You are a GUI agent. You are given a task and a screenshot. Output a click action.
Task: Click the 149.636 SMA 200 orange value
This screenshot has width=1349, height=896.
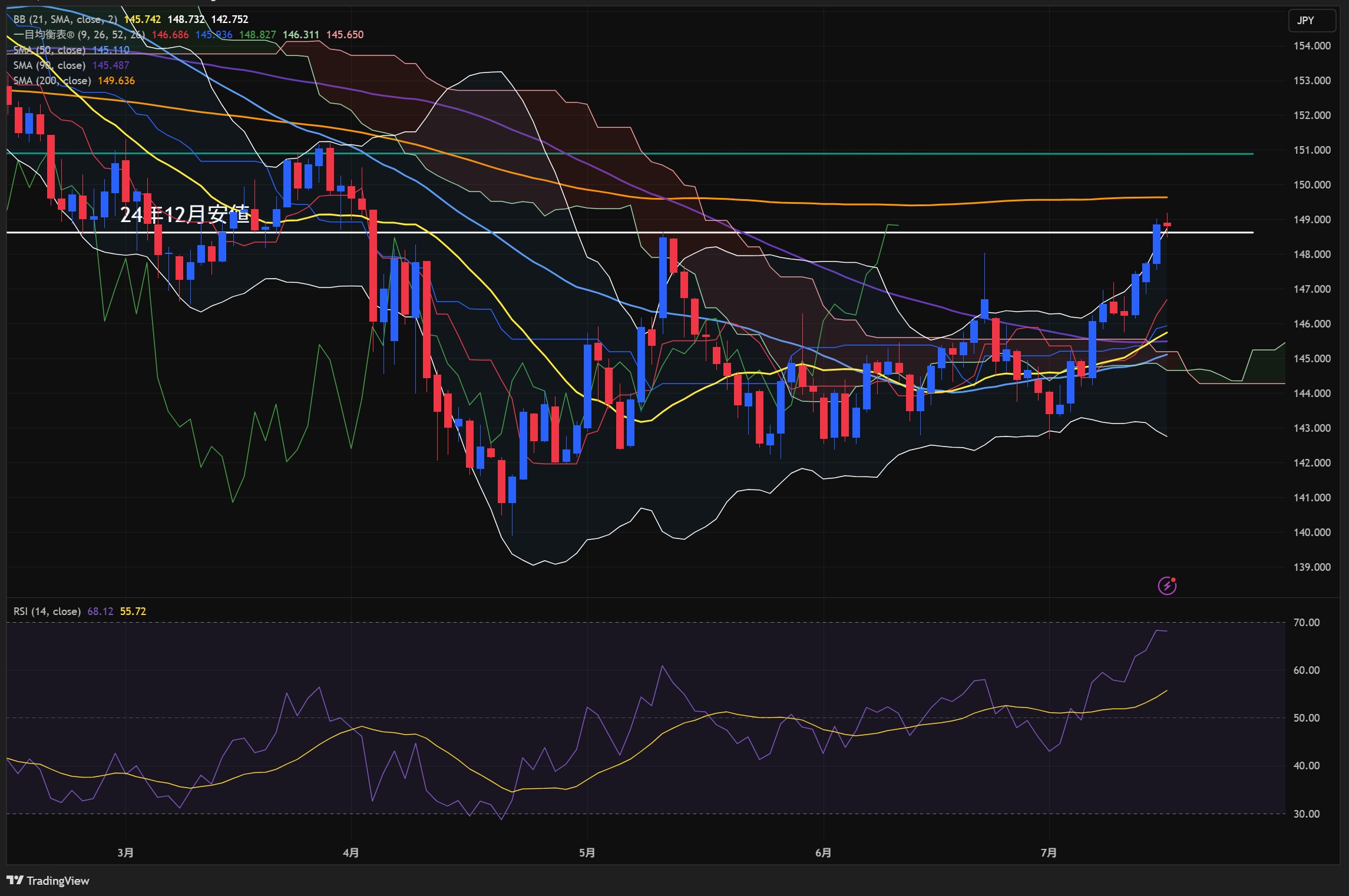[116, 81]
